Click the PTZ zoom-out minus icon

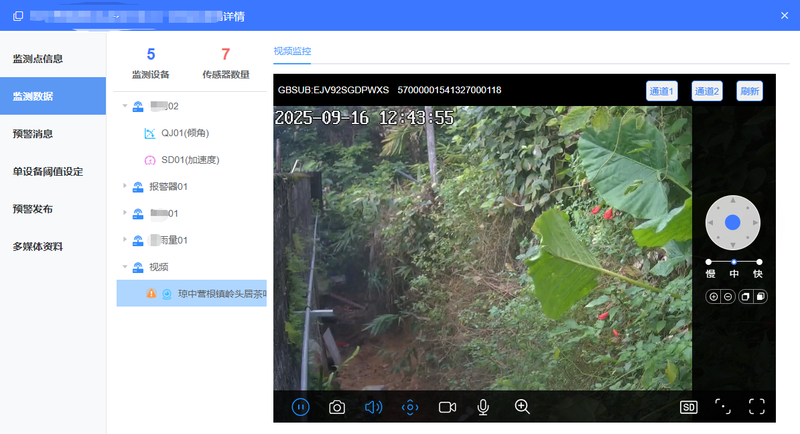coord(726,297)
